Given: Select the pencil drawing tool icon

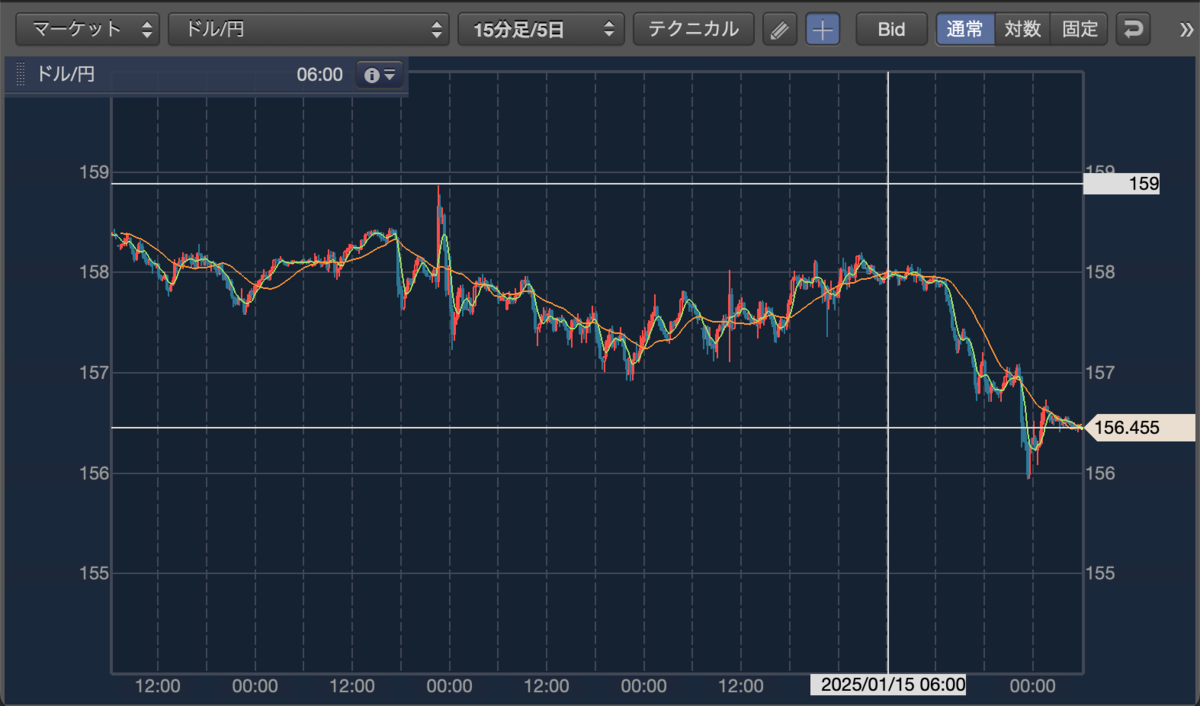Looking at the screenshot, I should tap(780, 29).
